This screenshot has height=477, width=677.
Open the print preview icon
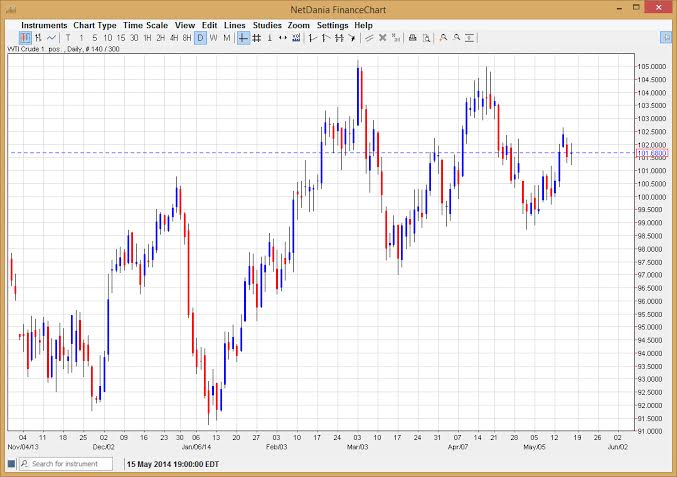coord(425,38)
